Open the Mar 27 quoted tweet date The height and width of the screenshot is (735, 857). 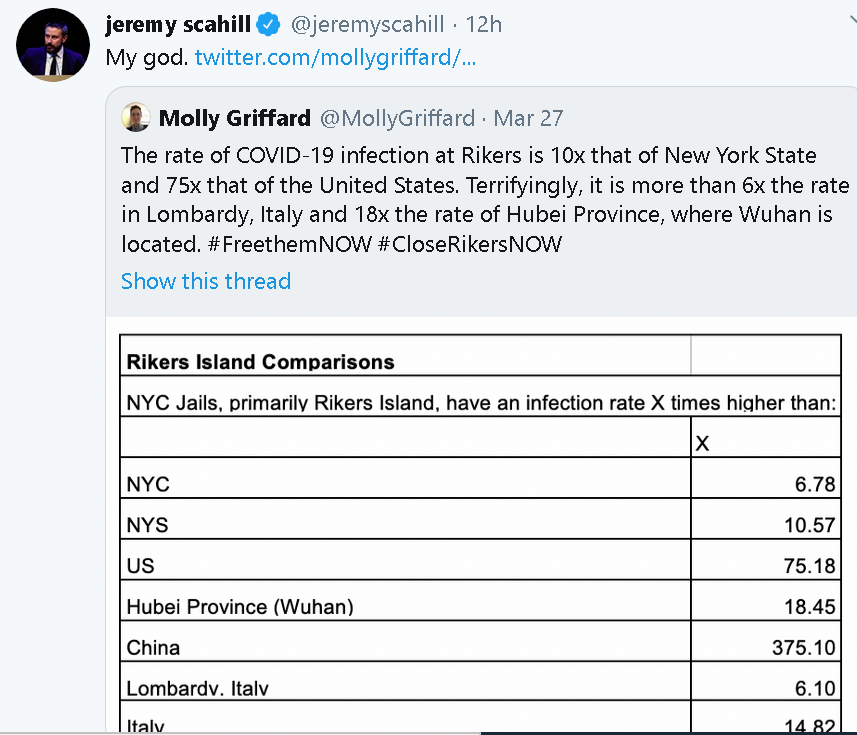[x=528, y=118]
